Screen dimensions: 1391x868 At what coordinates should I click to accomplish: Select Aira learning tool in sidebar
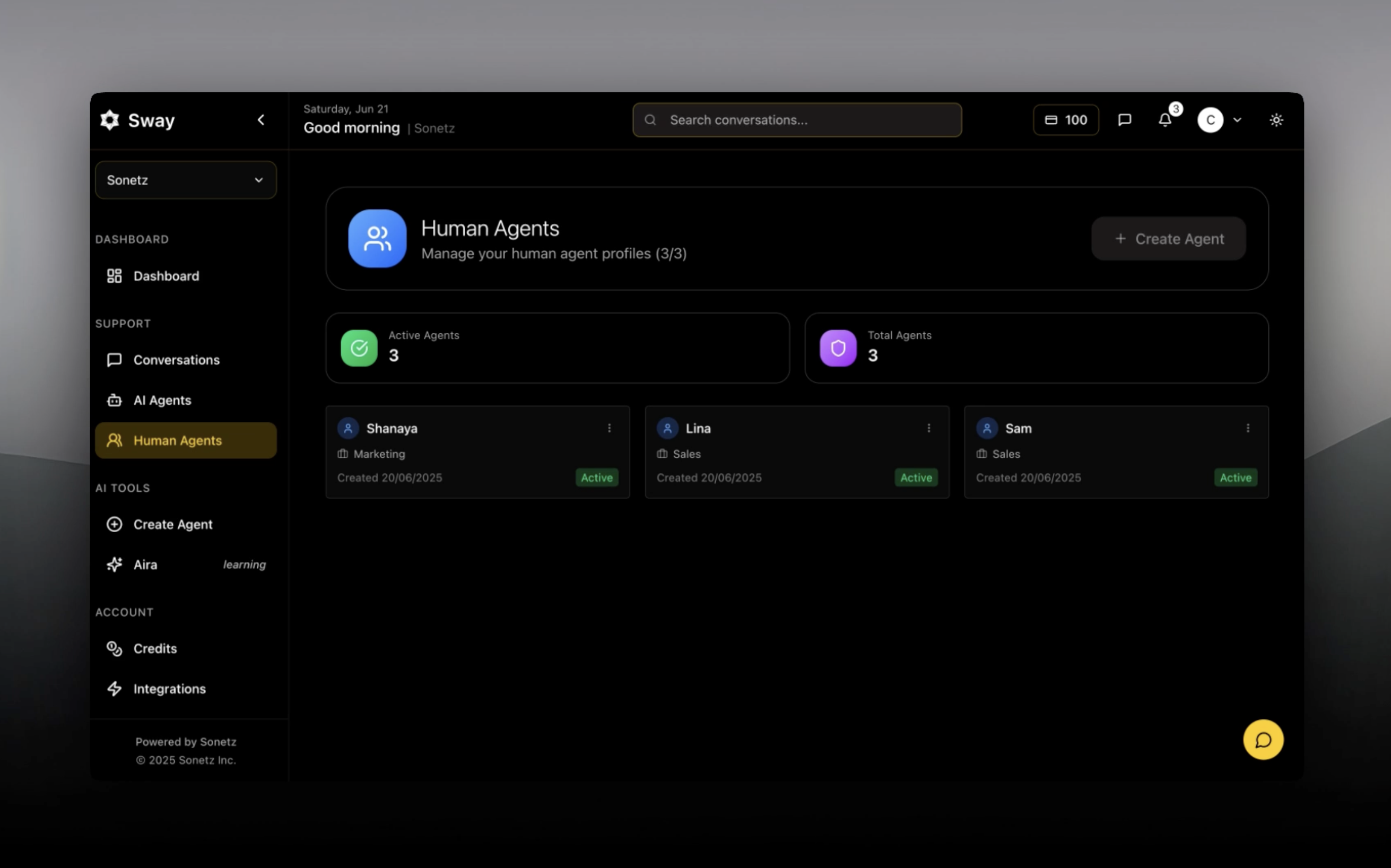tap(145, 565)
